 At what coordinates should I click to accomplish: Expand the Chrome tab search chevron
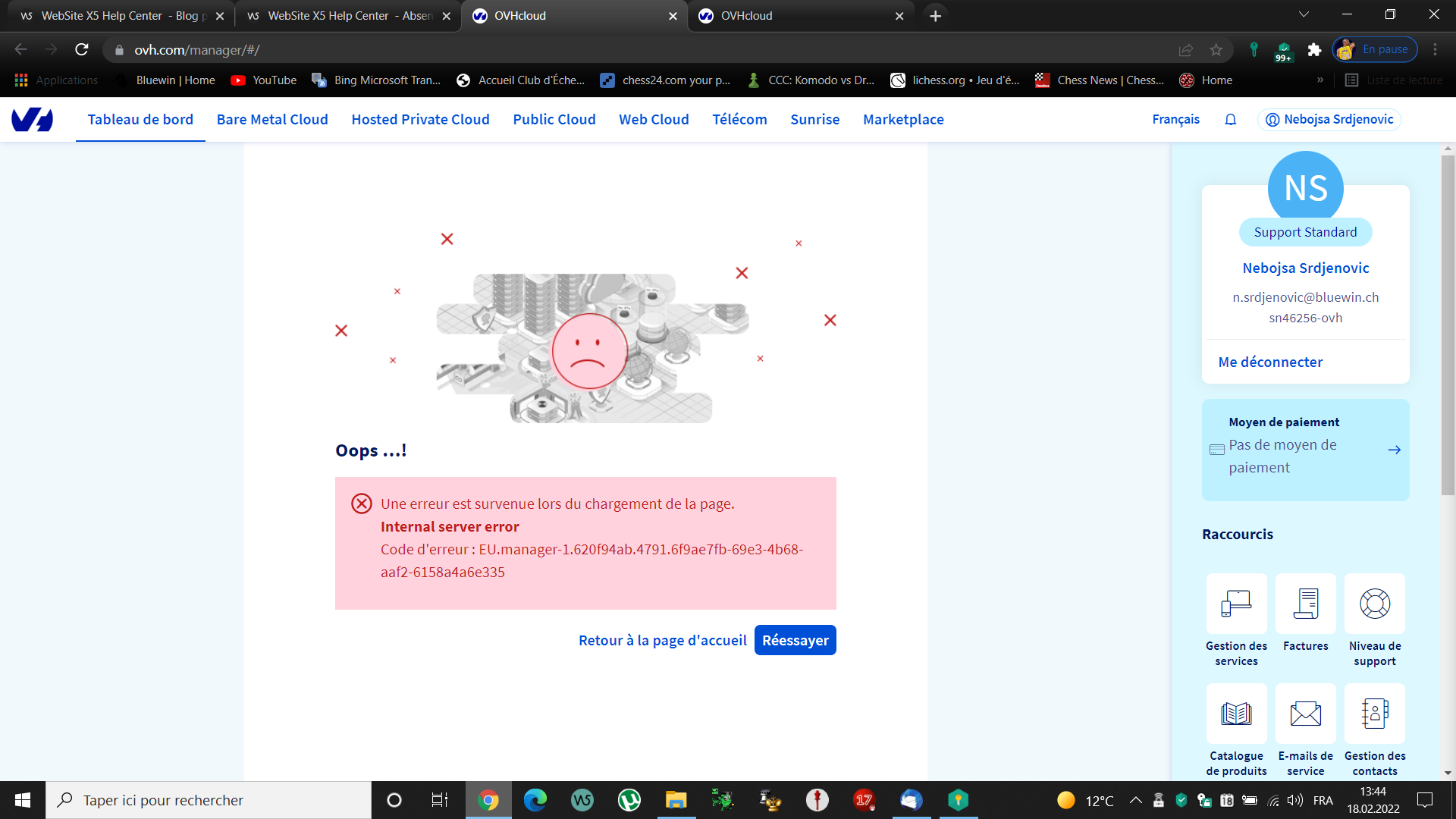tap(1304, 15)
